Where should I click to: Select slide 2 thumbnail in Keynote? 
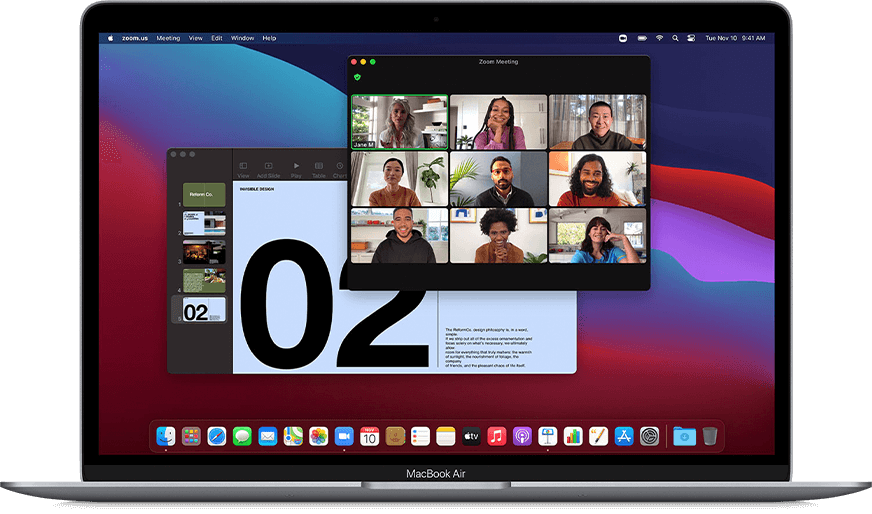coord(204,224)
